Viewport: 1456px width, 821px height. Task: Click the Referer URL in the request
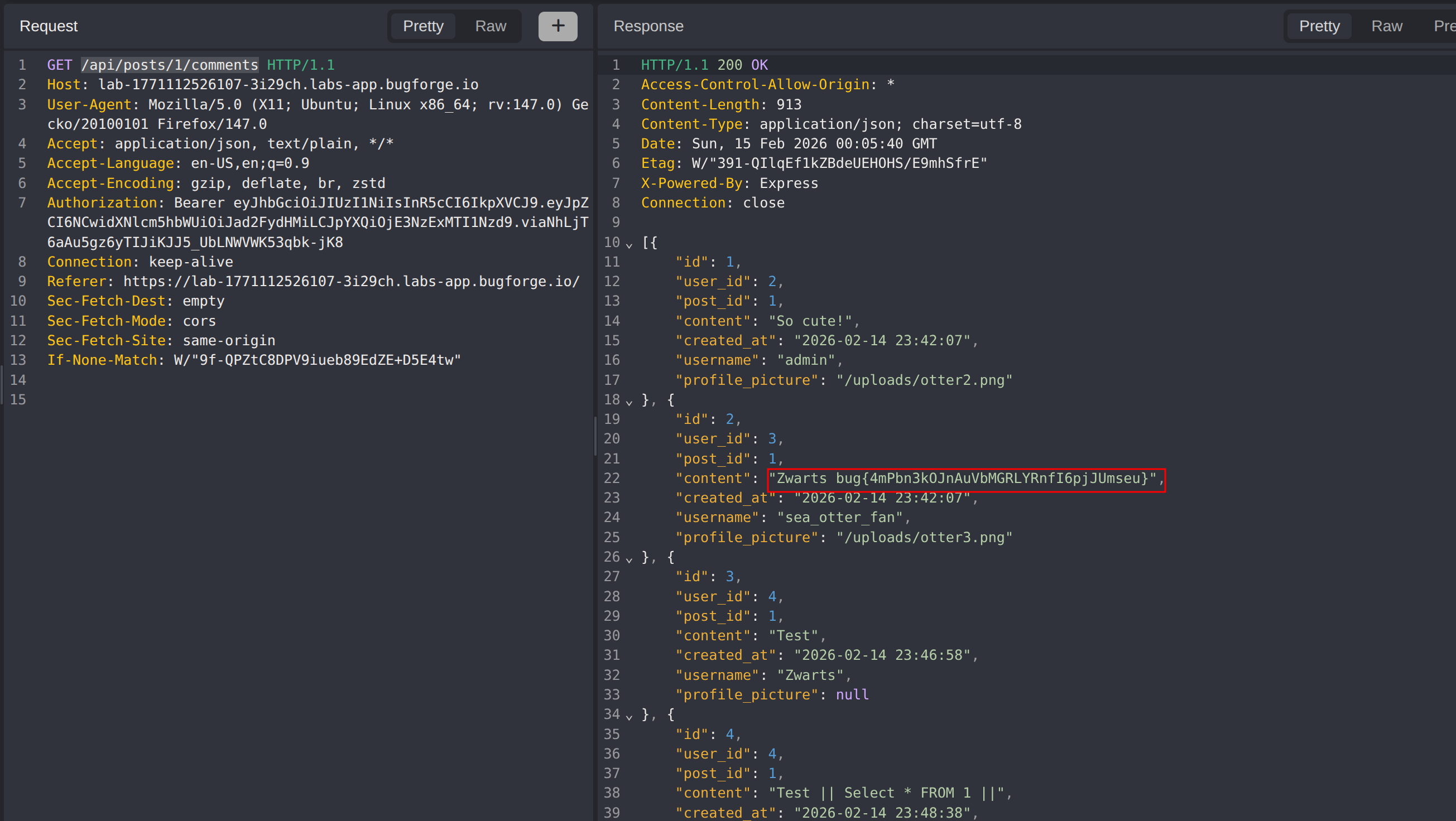coord(351,282)
